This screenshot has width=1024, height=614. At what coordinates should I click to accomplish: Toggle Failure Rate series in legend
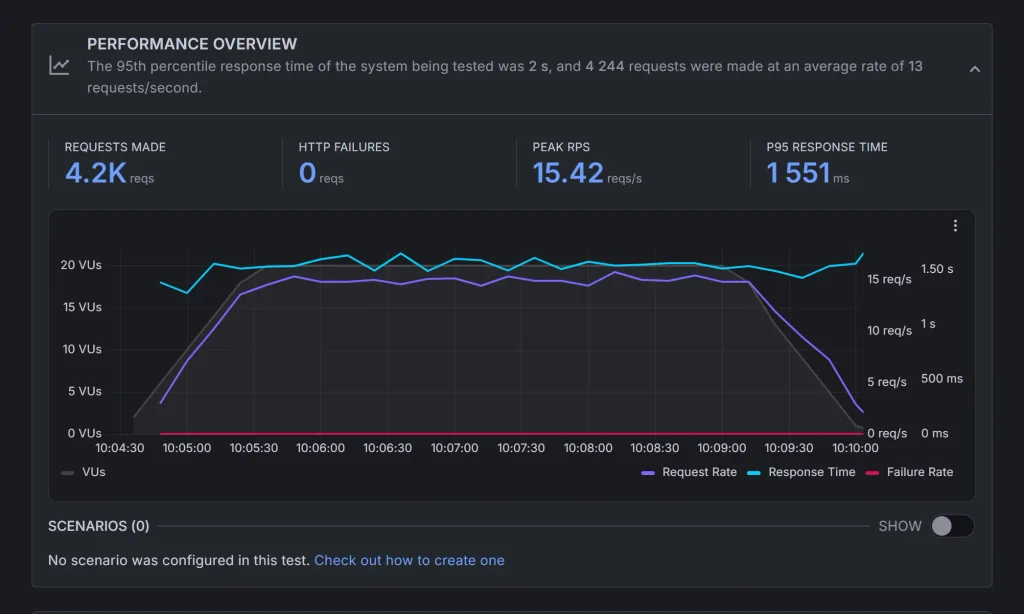coord(909,472)
